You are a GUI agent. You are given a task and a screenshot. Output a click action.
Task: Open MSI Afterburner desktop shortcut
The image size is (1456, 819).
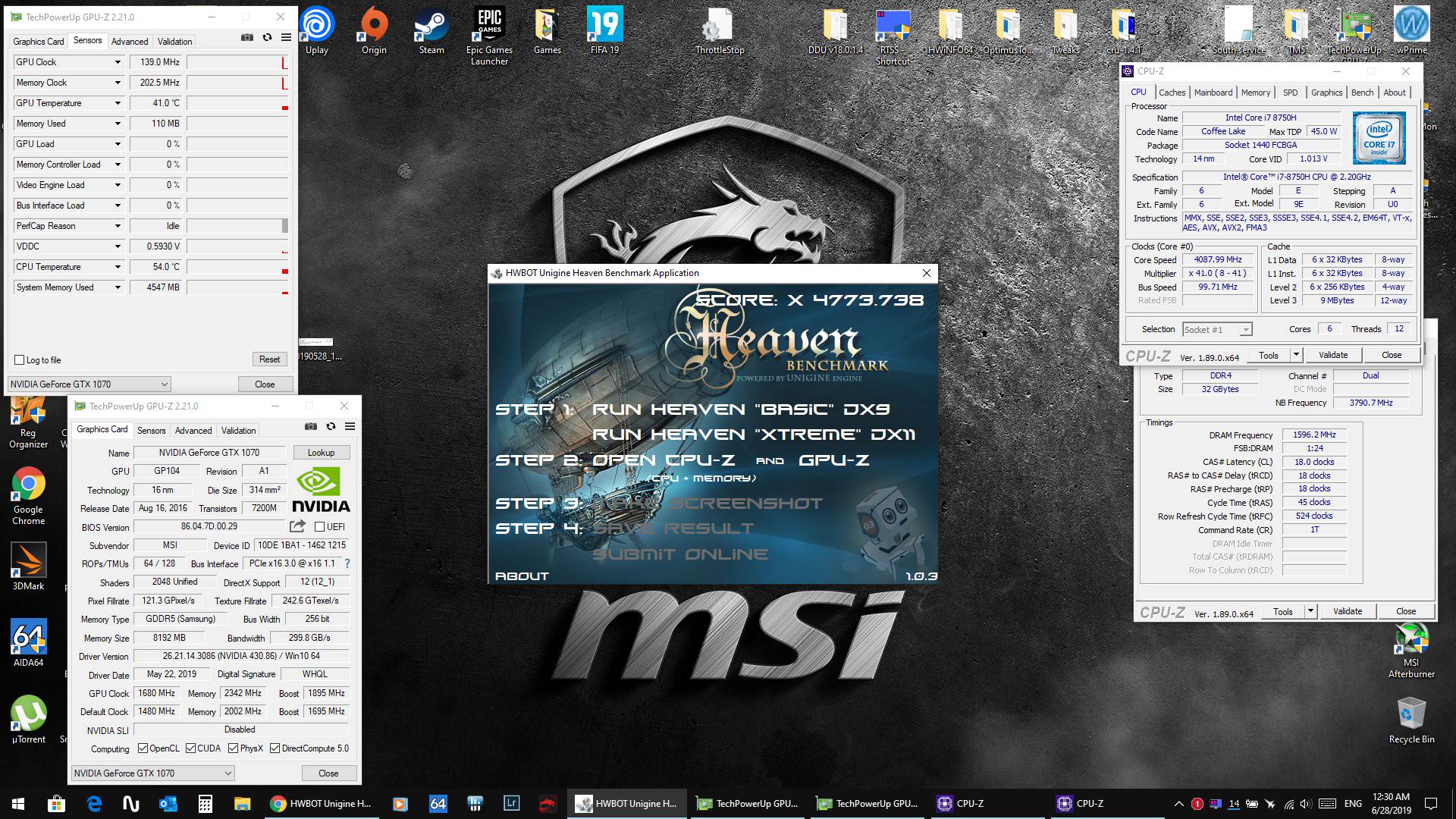tap(1411, 651)
